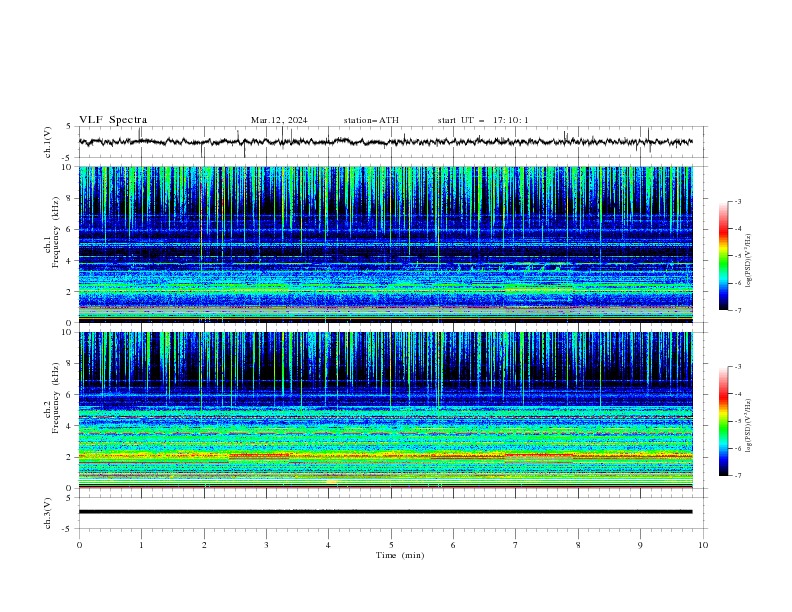Click tick label "10" on the Time axis
The image size is (792, 612).
(x=703, y=545)
